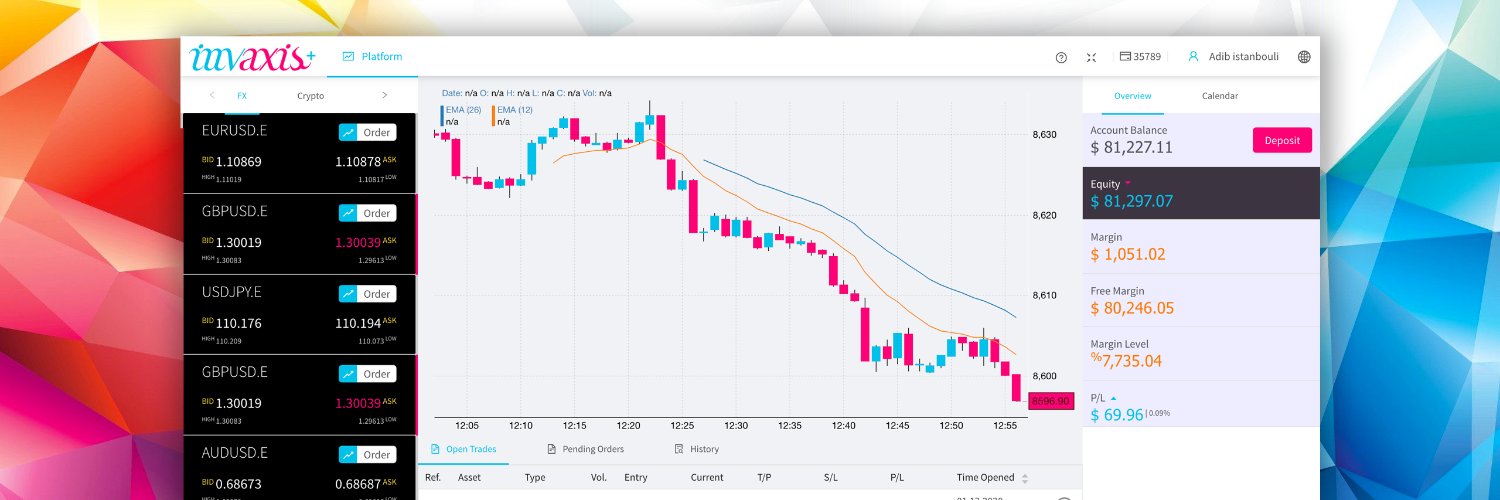Go to previous asset category with left chevron
The width and height of the screenshot is (1500, 500).
(x=212, y=96)
